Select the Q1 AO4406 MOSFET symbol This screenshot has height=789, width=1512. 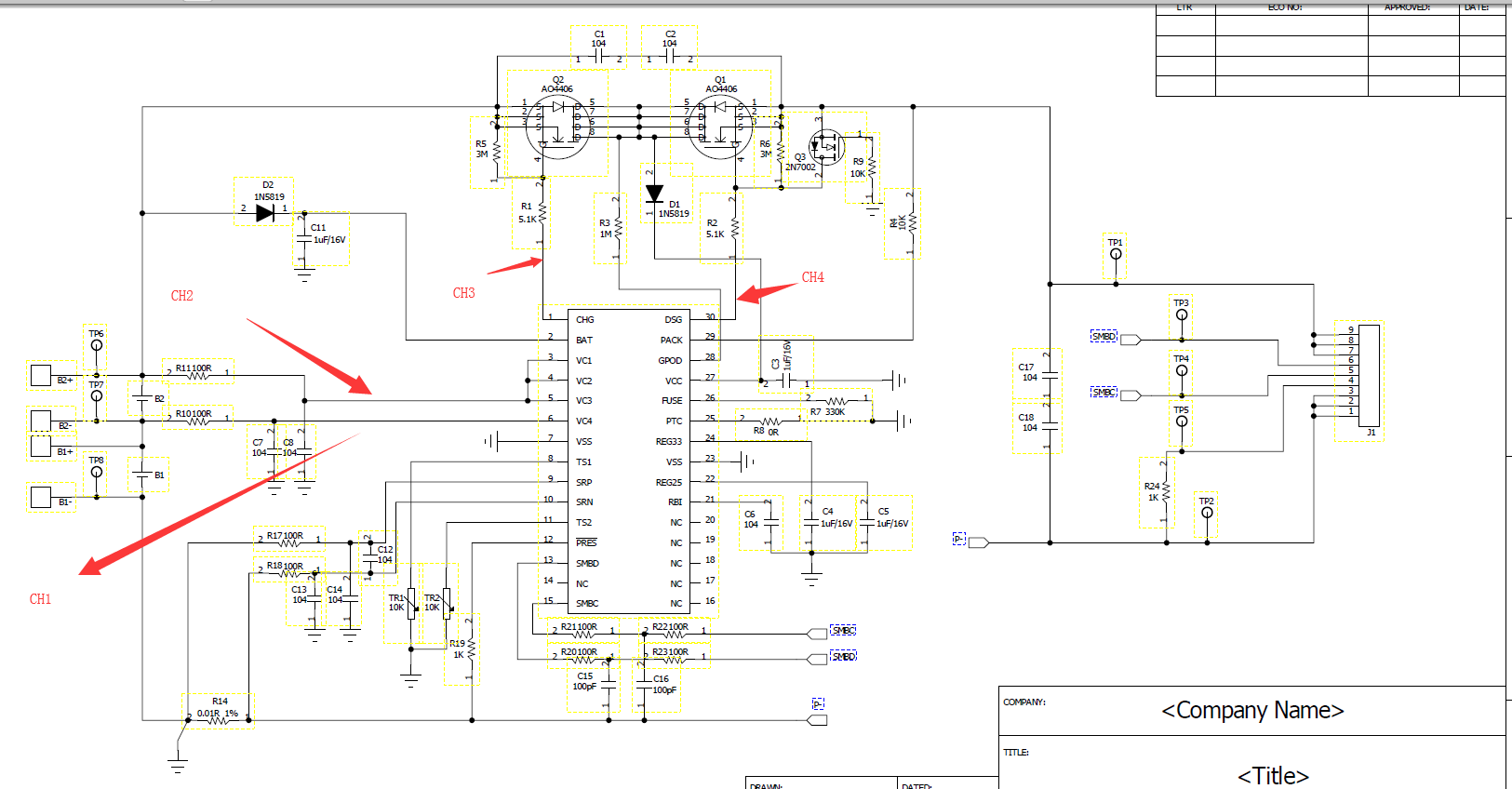point(721,127)
